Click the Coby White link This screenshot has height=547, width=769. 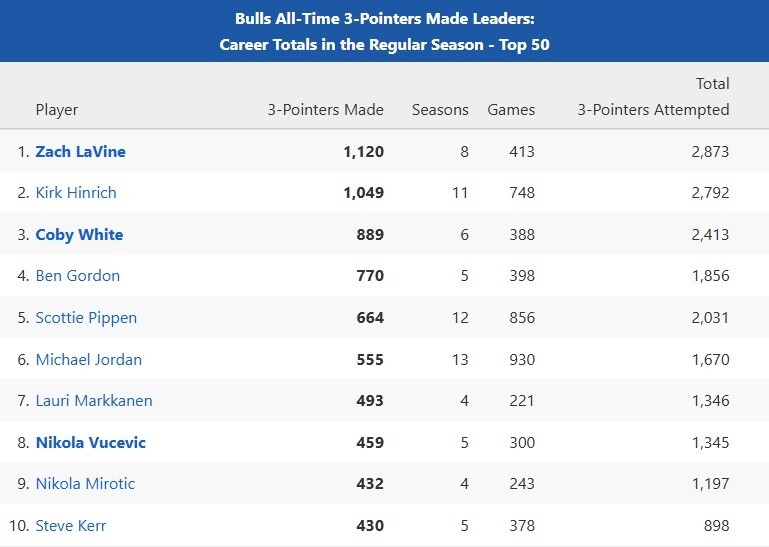click(79, 235)
